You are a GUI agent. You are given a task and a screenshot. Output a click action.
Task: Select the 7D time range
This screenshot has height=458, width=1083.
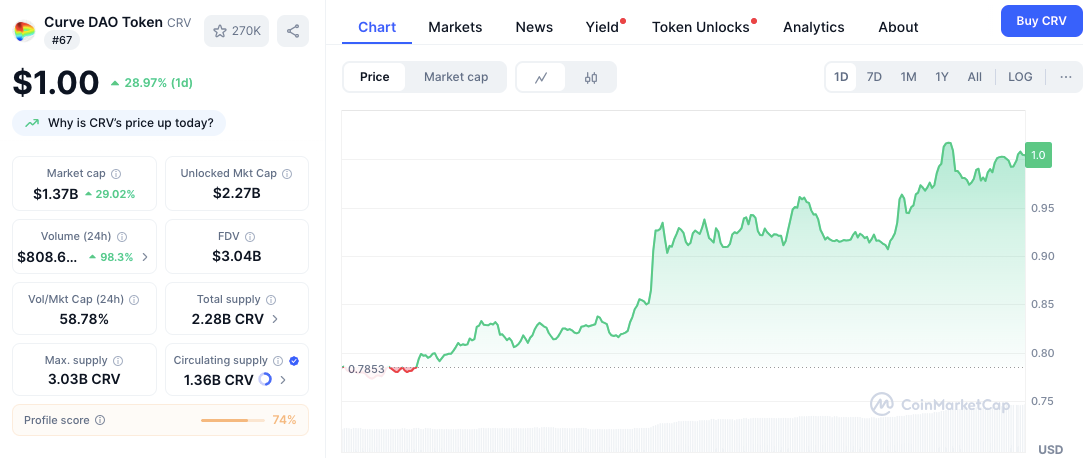click(x=874, y=77)
